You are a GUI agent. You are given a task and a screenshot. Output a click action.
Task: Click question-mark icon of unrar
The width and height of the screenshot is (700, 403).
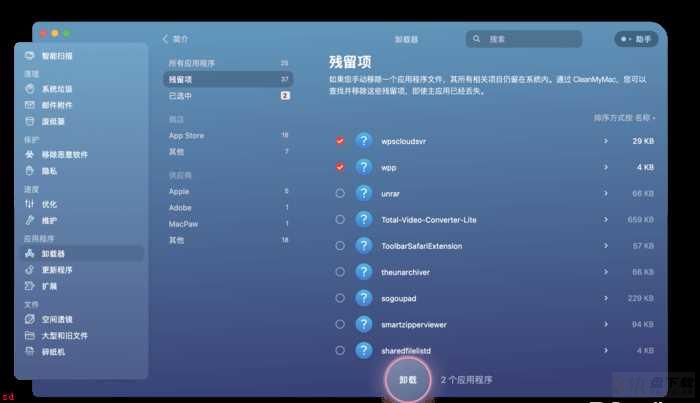[x=364, y=193]
